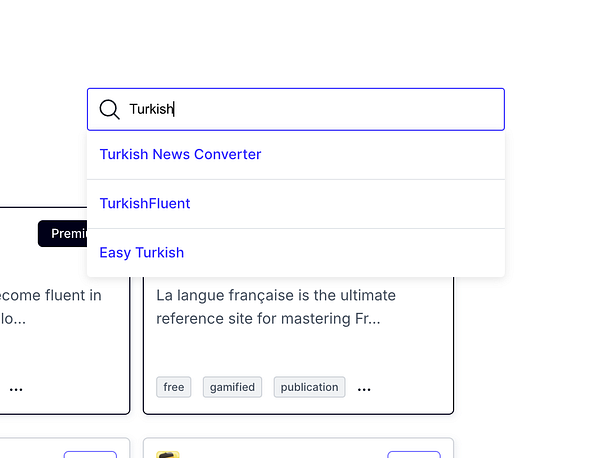Expand the ellipsis on the left card
600x458 pixels.
(16, 390)
